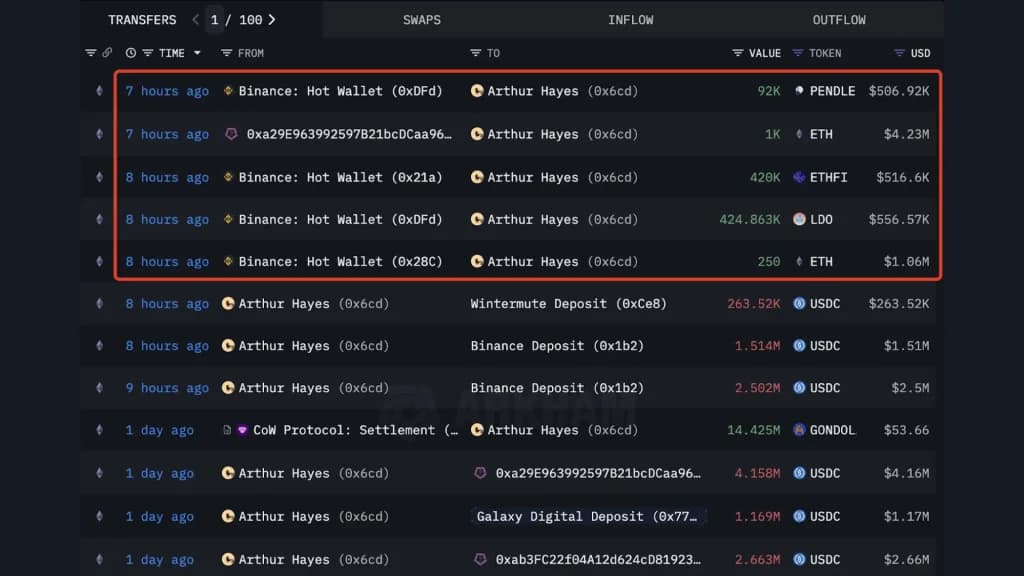Sort by time using the arrow beside TIME

(x=197, y=53)
